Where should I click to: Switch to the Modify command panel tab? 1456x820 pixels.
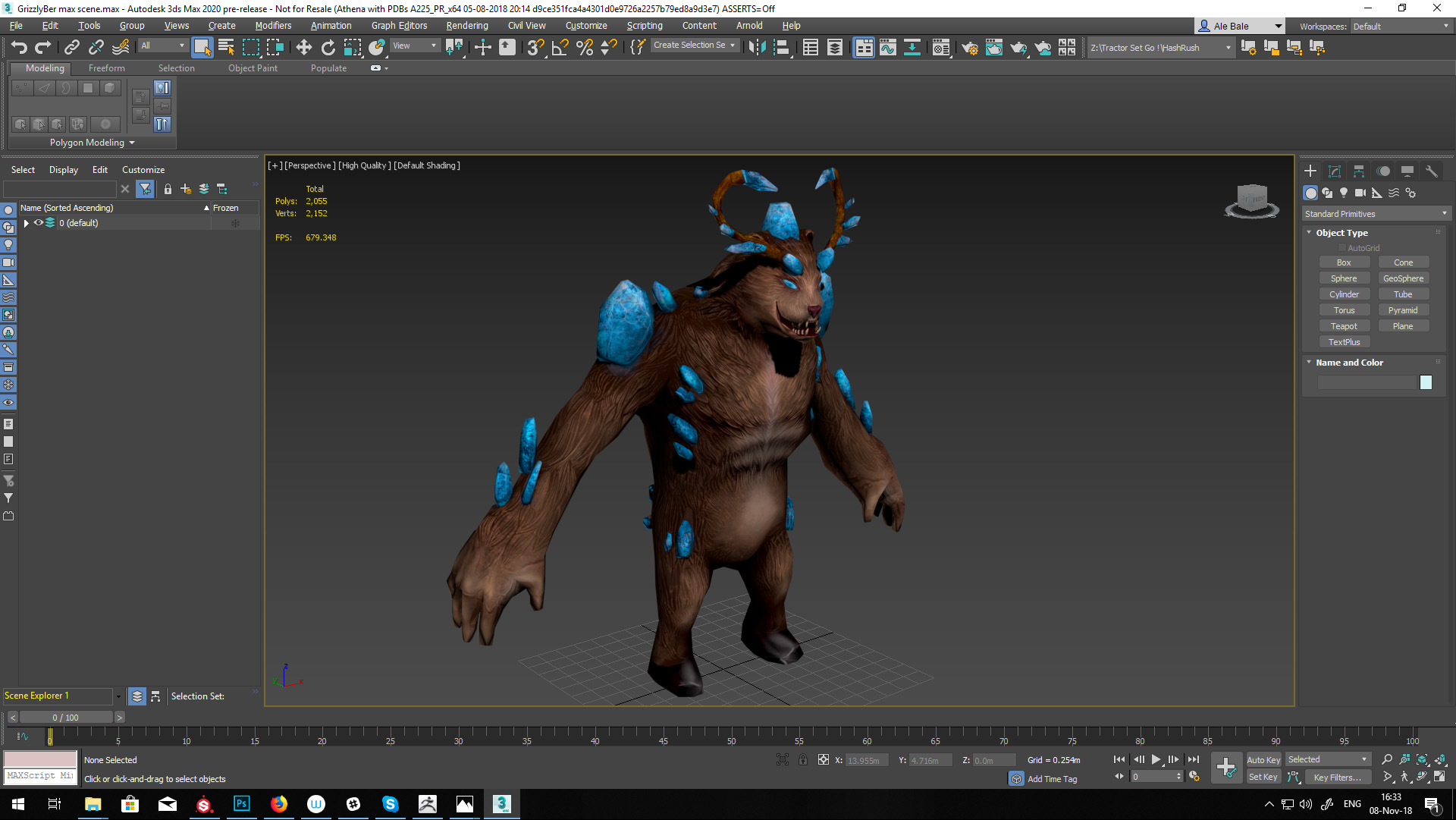1335,171
